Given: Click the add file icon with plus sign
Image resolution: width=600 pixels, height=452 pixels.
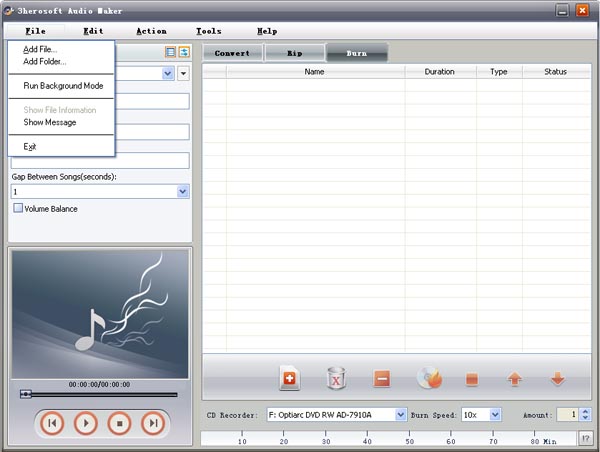Looking at the screenshot, I should click(x=290, y=379).
